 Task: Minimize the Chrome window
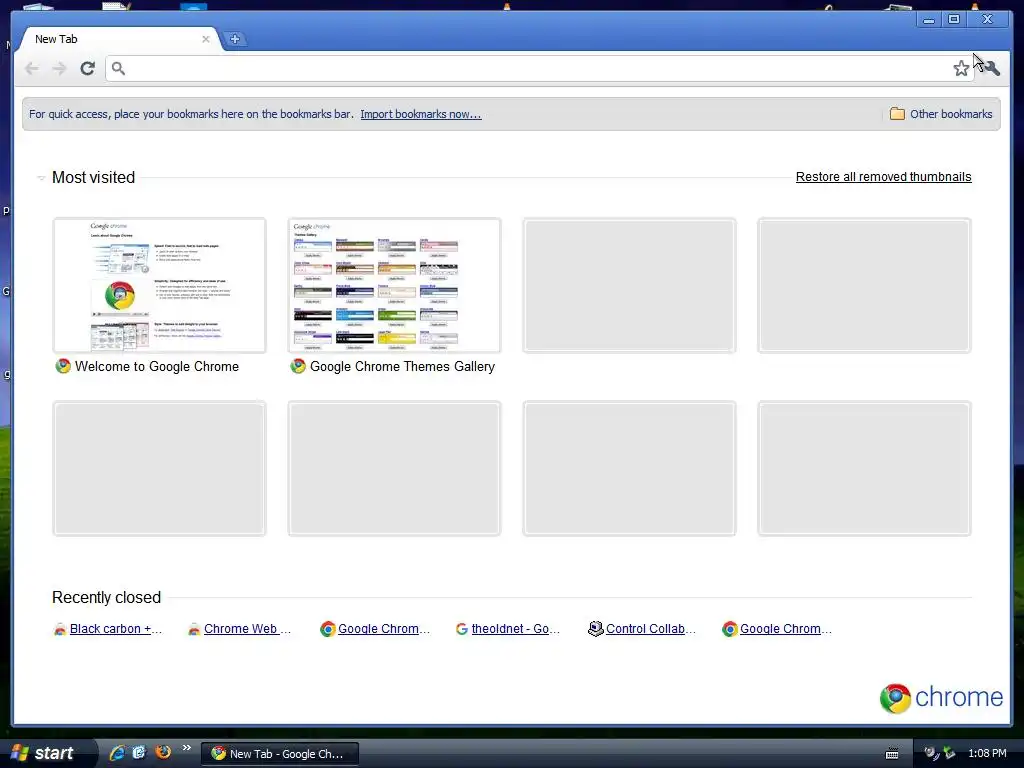point(929,20)
